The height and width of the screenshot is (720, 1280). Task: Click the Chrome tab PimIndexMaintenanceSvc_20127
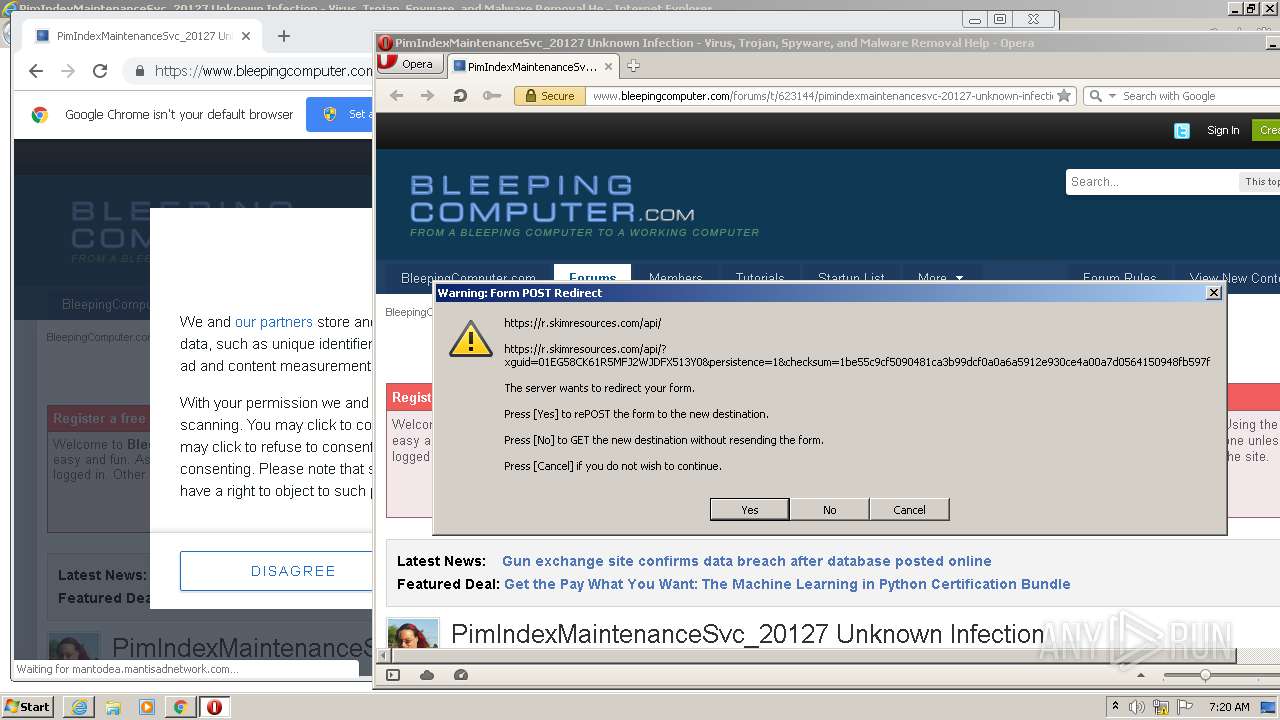click(x=143, y=36)
